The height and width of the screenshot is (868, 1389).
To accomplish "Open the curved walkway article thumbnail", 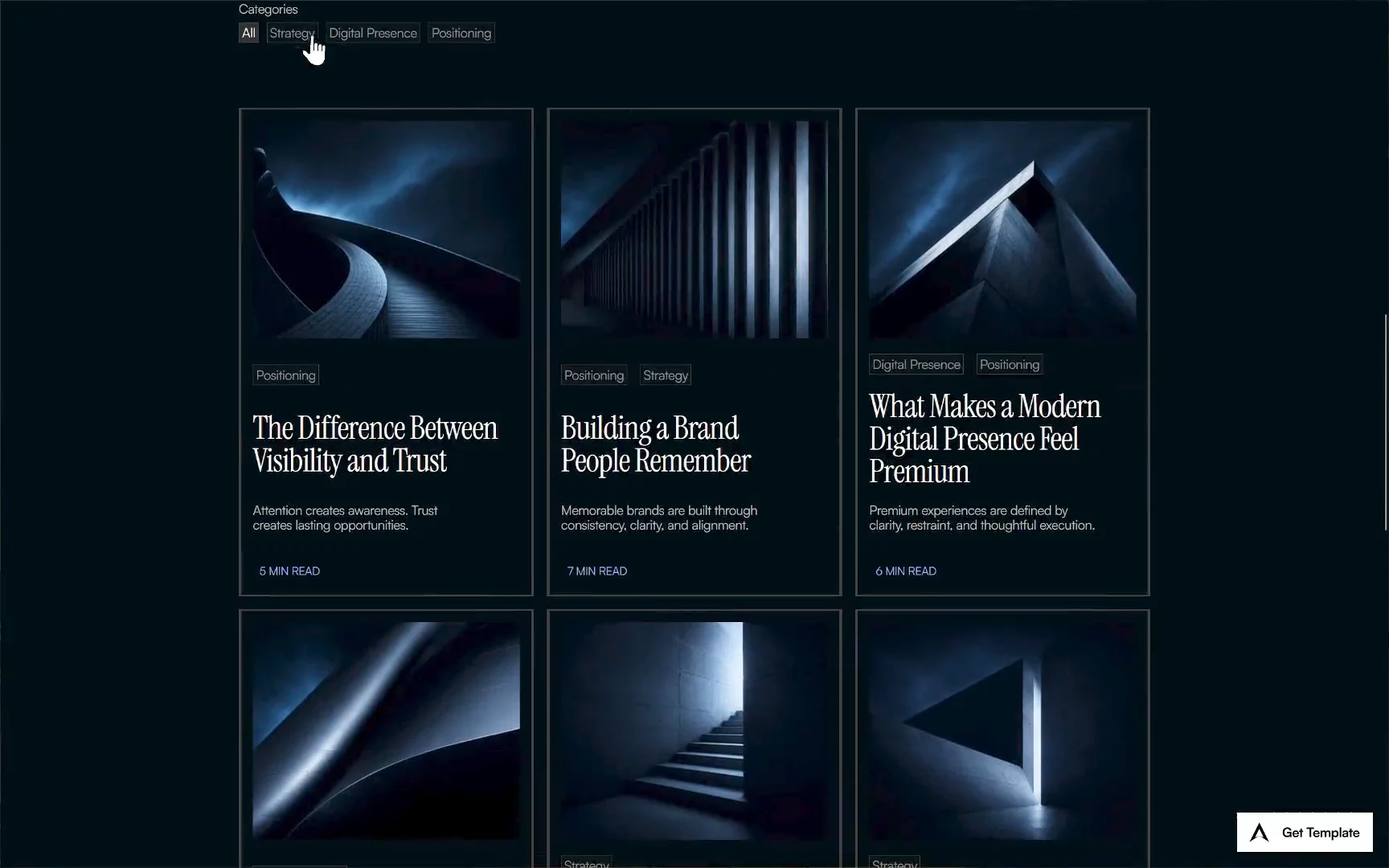I will tap(386, 230).
